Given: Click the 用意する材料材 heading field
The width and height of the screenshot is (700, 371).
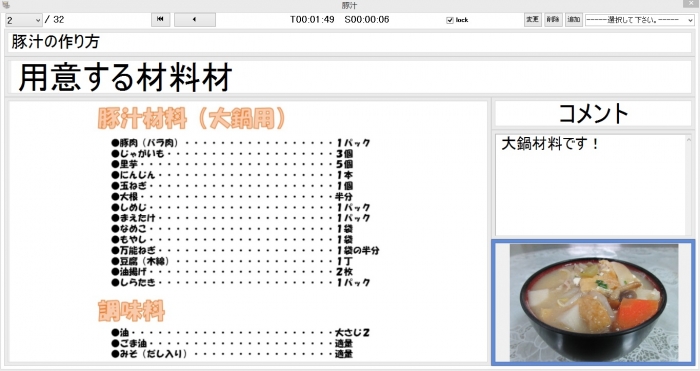Looking at the screenshot, I should pos(350,77).
